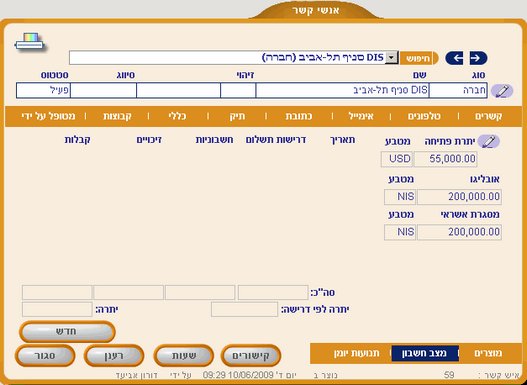Open the contact selection dropdown arrow
Screen dimensions: 527x385
(391, 58)
